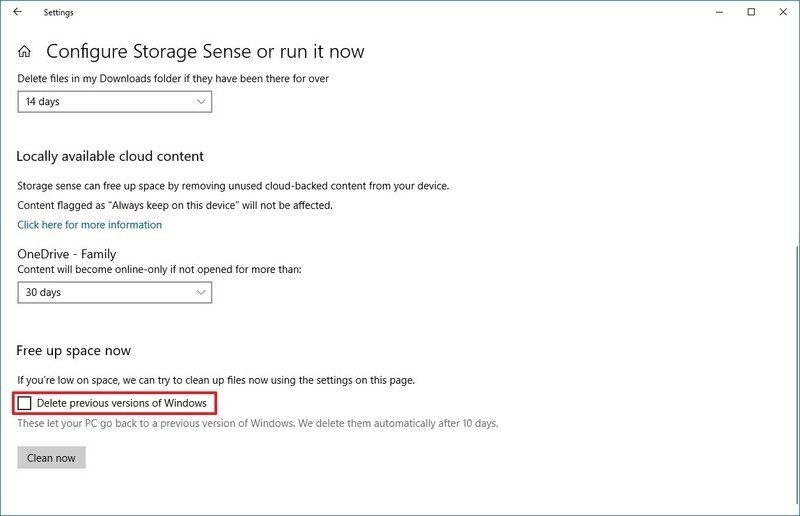Open the Downloads folder 14 days dropdown

click(x=115, y=102)
